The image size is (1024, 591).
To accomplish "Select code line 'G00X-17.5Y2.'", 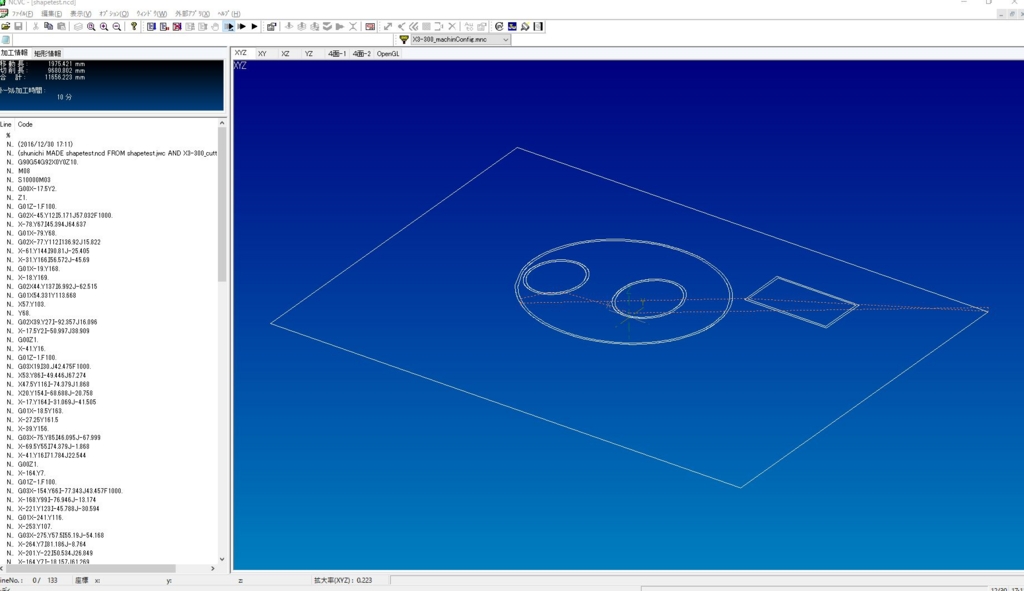I will [x=37, y=189].
